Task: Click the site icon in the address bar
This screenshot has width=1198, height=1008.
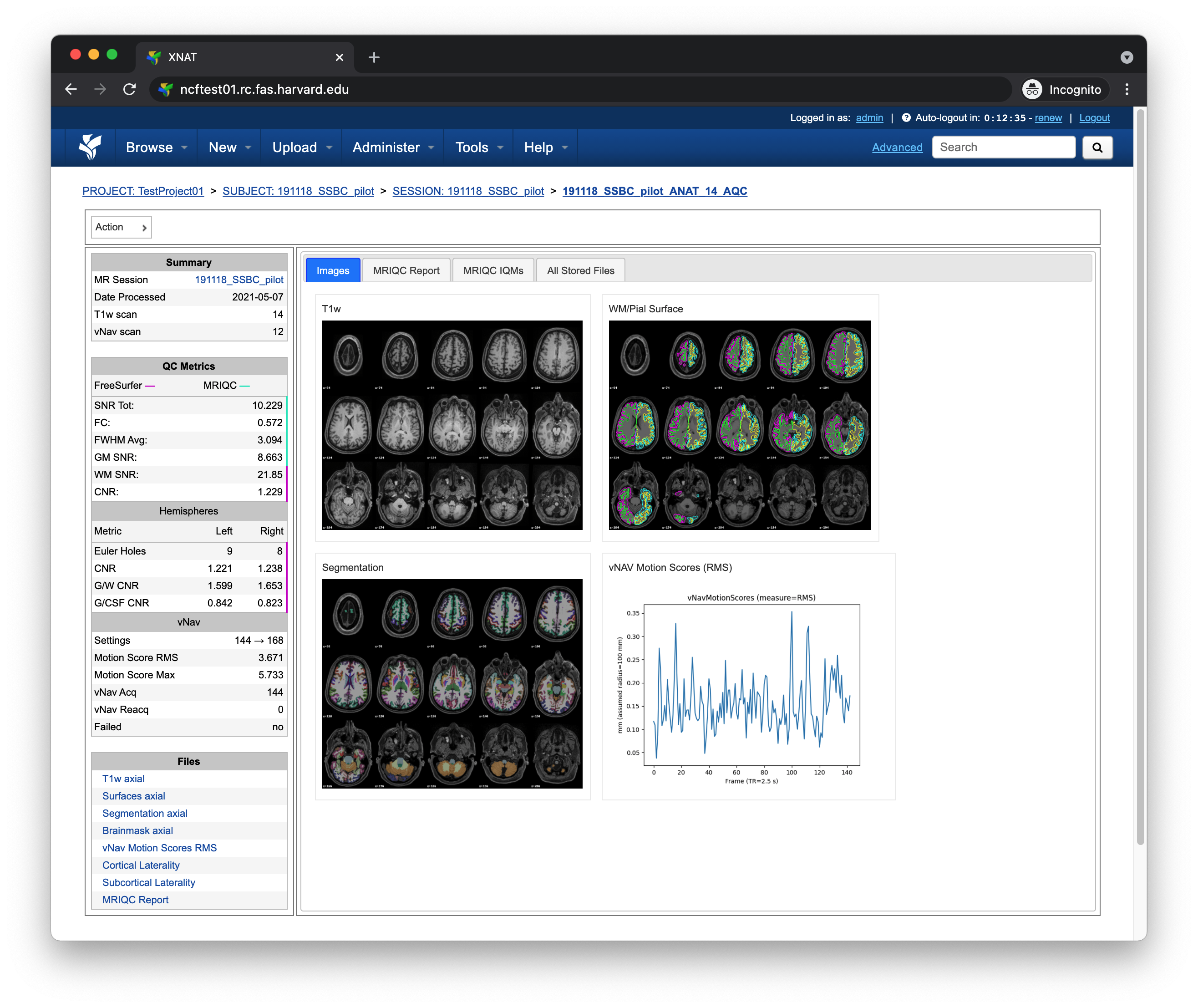Action: pos(166,89)
